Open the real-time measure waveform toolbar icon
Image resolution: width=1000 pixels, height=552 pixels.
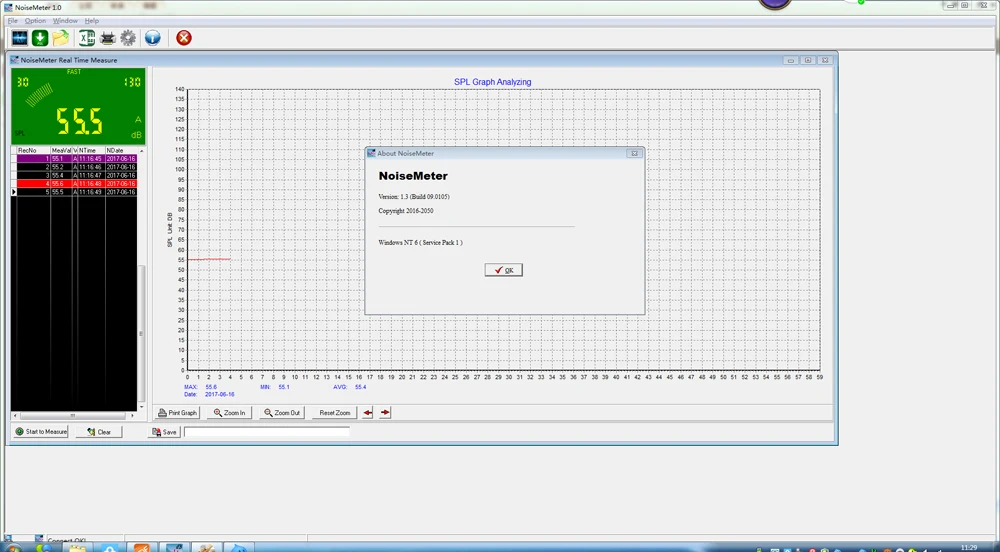point(20,38)
